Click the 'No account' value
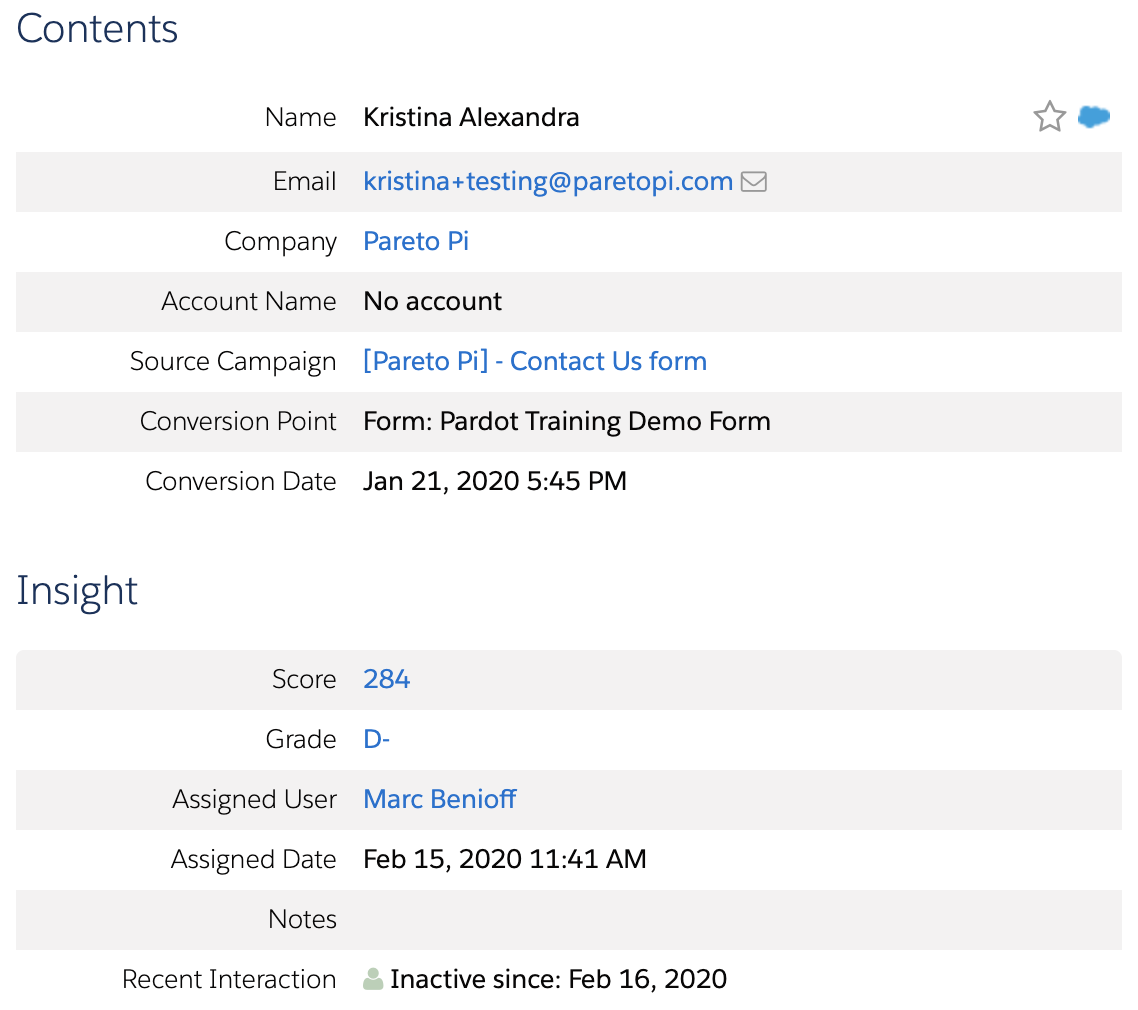Viewport: 1138px width, 1010px height. pyautogui.click(x=433, y=301)
